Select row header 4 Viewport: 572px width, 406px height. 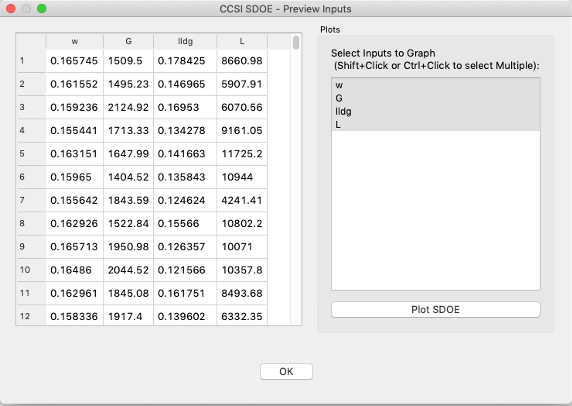click(31, 130)
